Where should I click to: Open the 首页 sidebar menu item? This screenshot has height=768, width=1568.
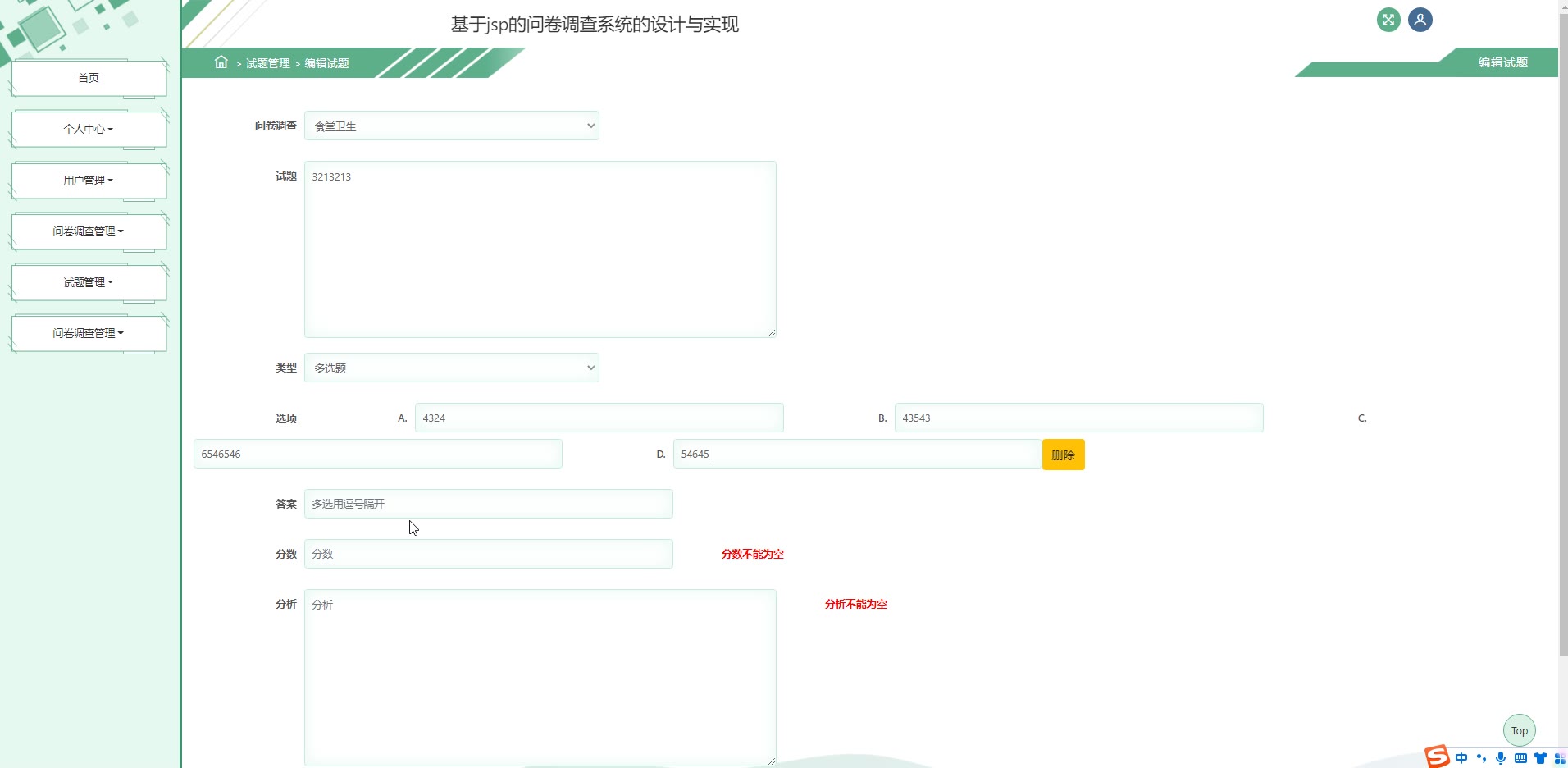89,78
